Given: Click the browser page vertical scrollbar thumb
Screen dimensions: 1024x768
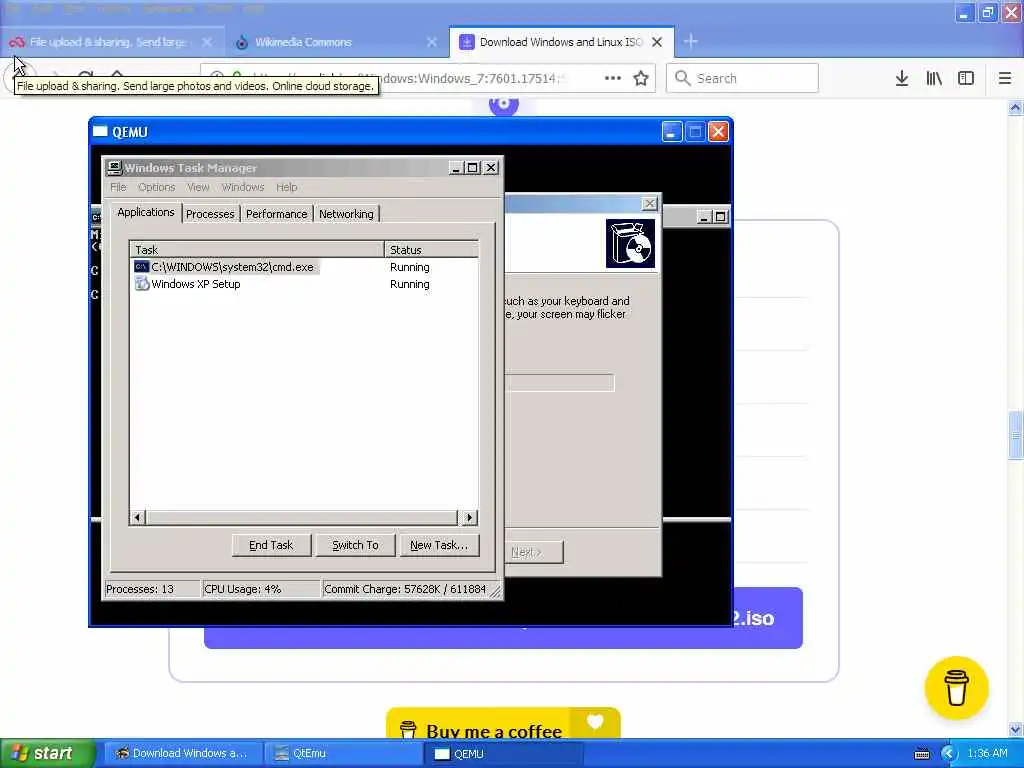Looking at the screenshot, I should [x=1015, y=436].
